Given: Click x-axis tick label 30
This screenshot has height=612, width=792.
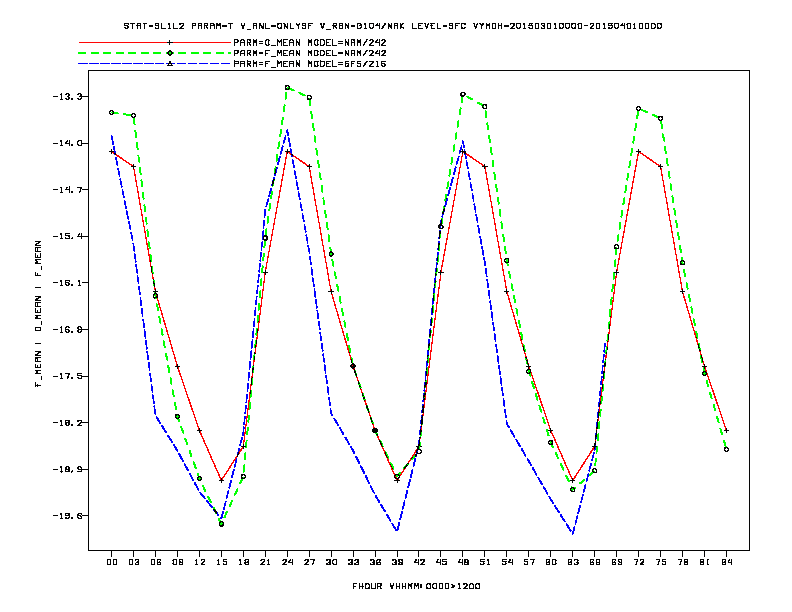Looking at the screenshot, I should pos(331,562).
